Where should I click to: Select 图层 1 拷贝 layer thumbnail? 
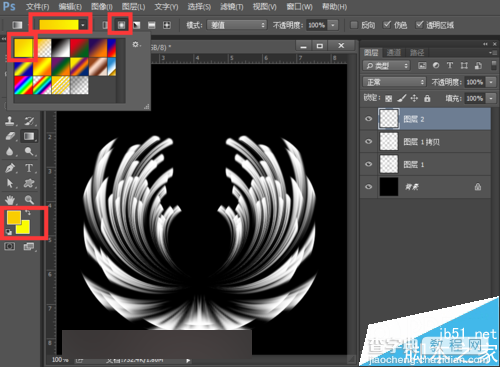click(x=389, y=141)
